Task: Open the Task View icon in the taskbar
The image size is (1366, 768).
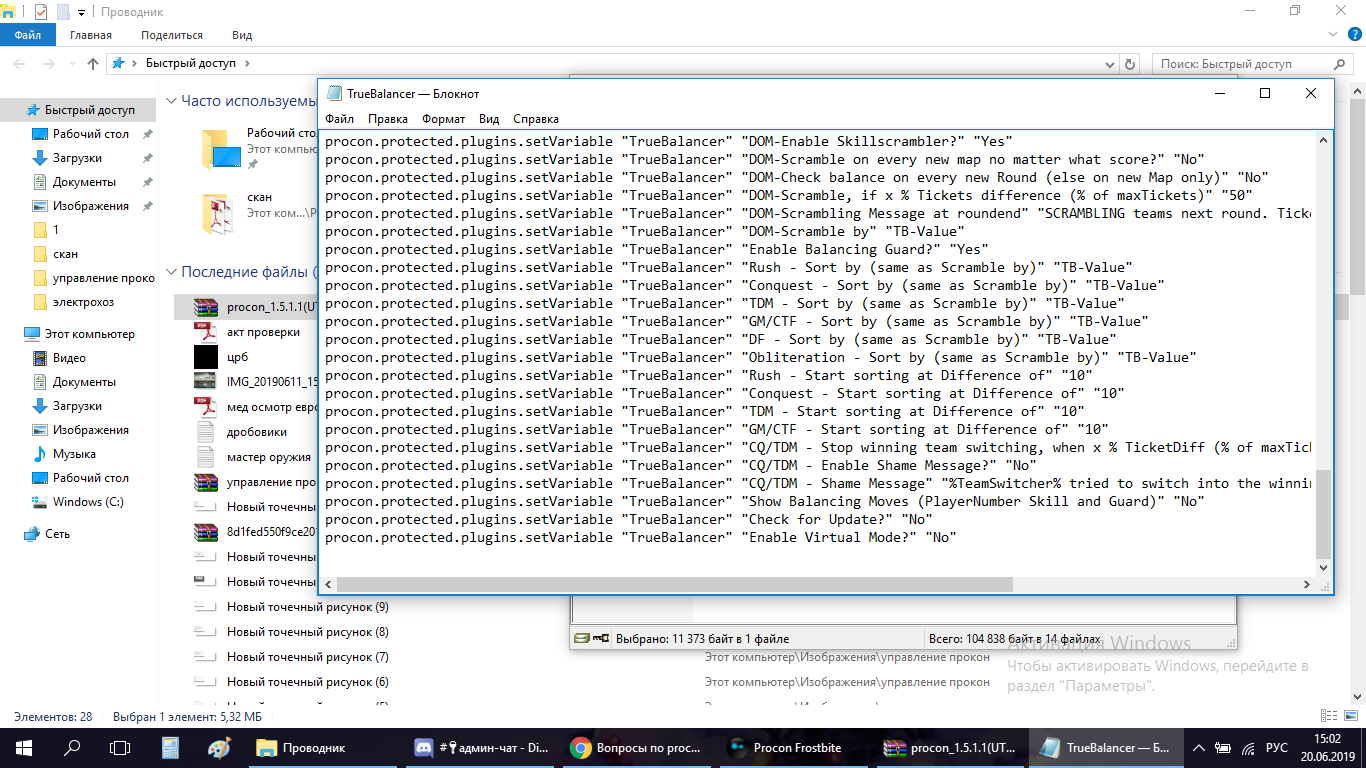Action: [x=120, y=747]
